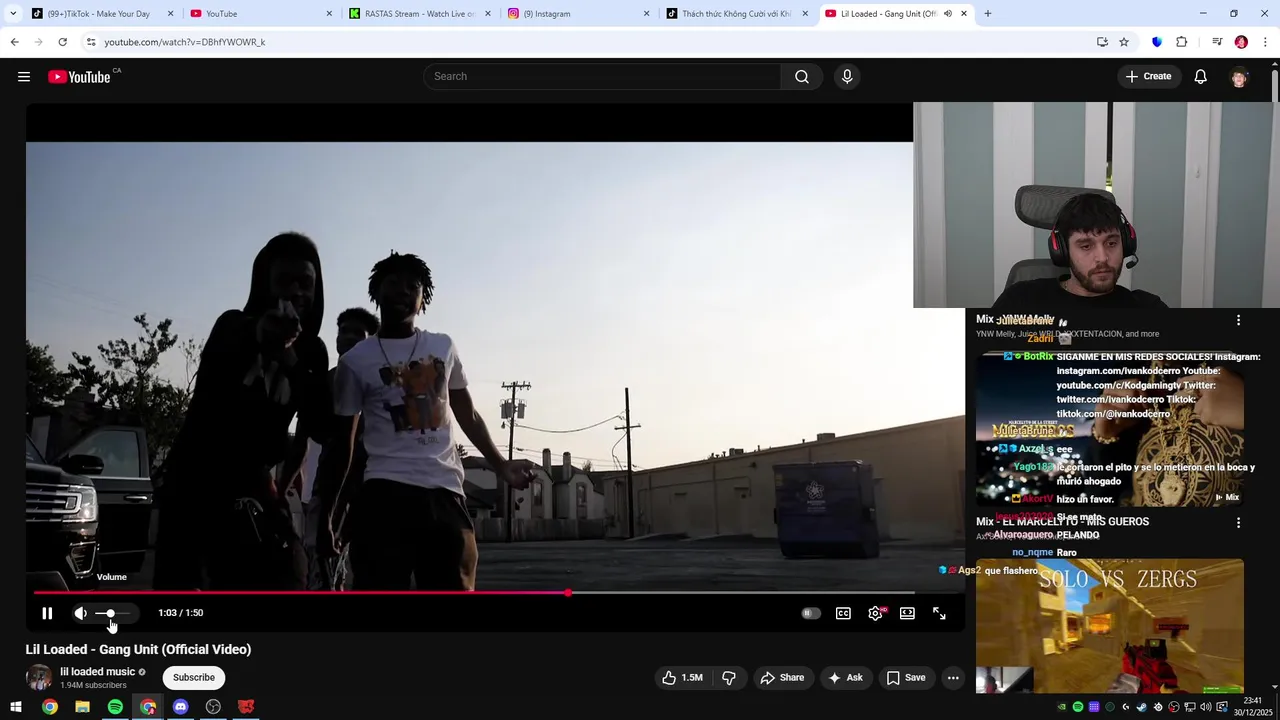Open the Mix - EL MARCELYTO title
1280x720 pixels.
(x=1062, y=522)
